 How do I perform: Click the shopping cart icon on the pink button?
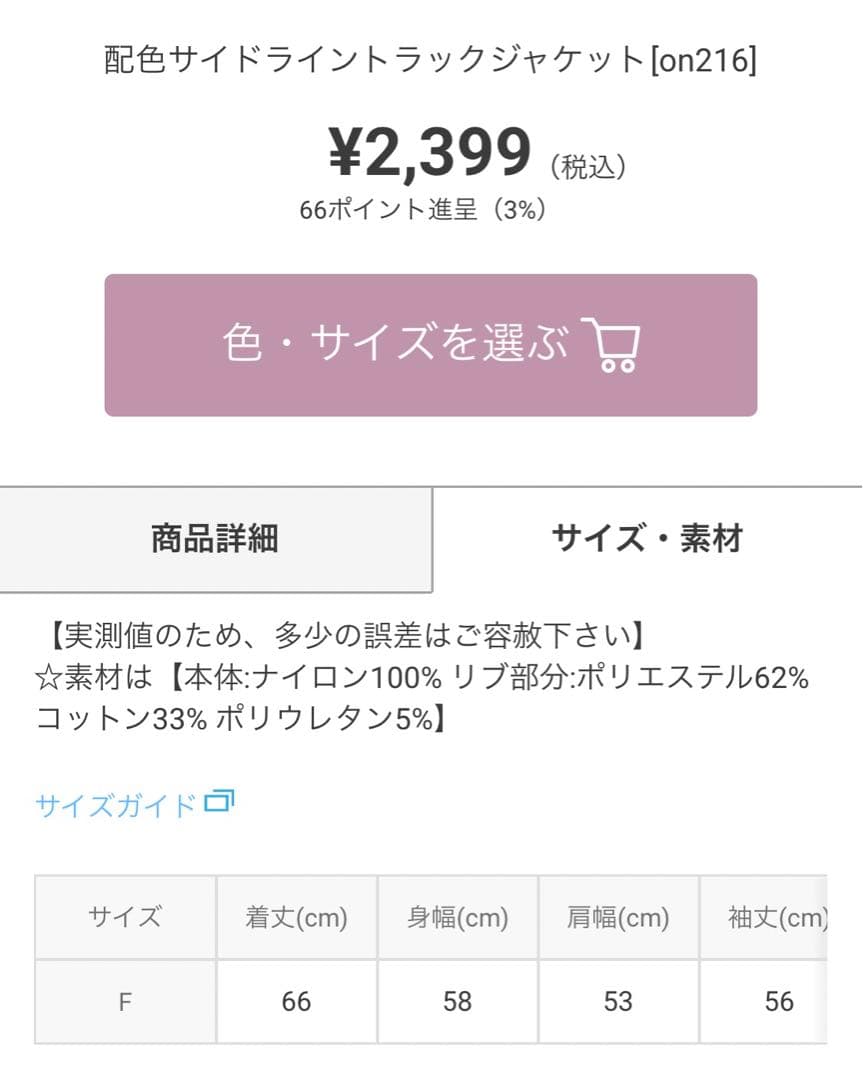611,344
